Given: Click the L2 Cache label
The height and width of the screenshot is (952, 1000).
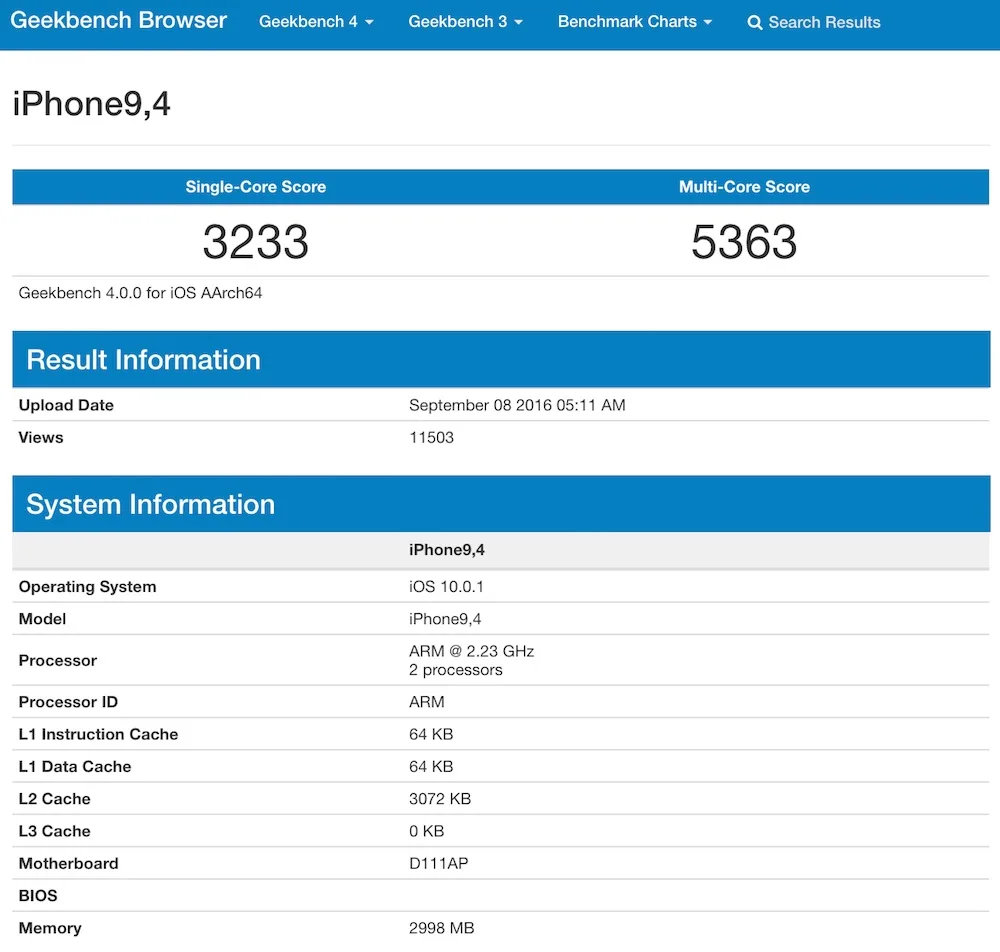Looking at the screenshot, I should tap(55, 799).
